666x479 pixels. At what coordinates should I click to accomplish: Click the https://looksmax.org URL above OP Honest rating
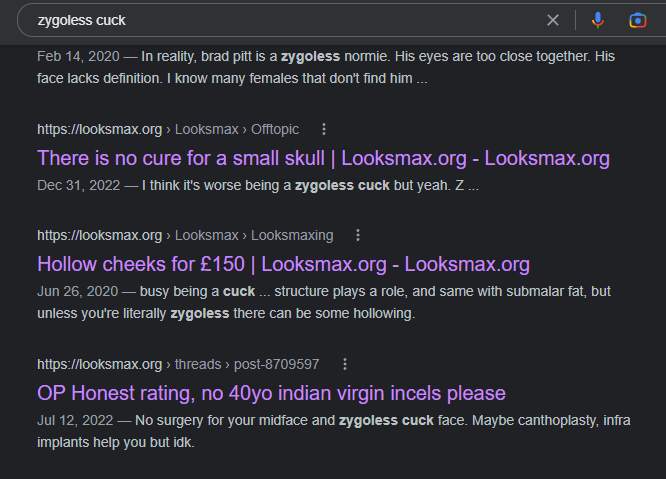click(x=100, y=364)
